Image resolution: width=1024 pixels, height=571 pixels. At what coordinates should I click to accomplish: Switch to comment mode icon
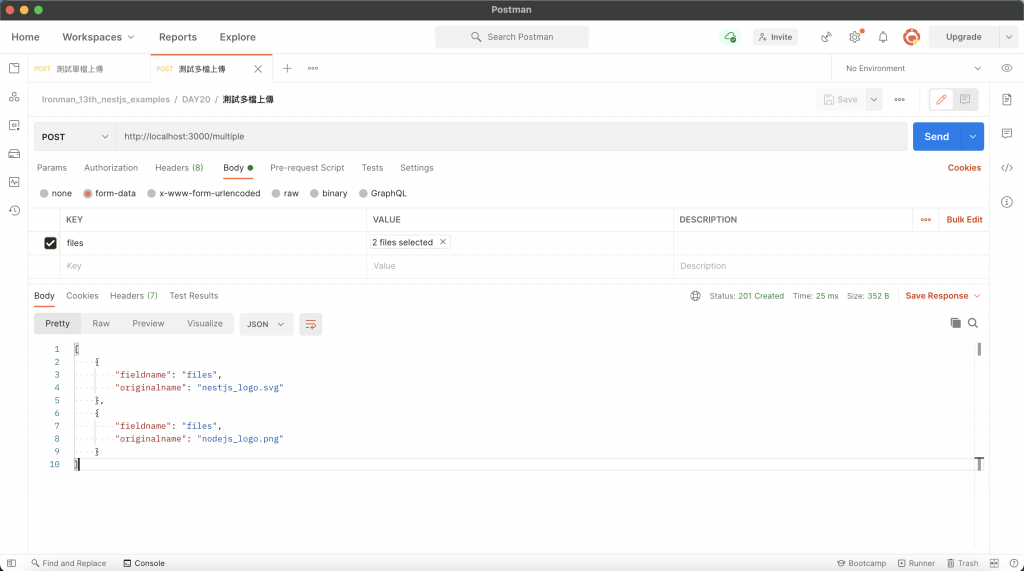tap(965, 99)
